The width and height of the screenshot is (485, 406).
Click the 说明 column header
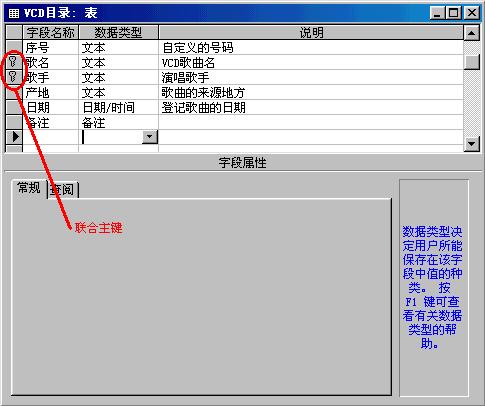point(311,32)
